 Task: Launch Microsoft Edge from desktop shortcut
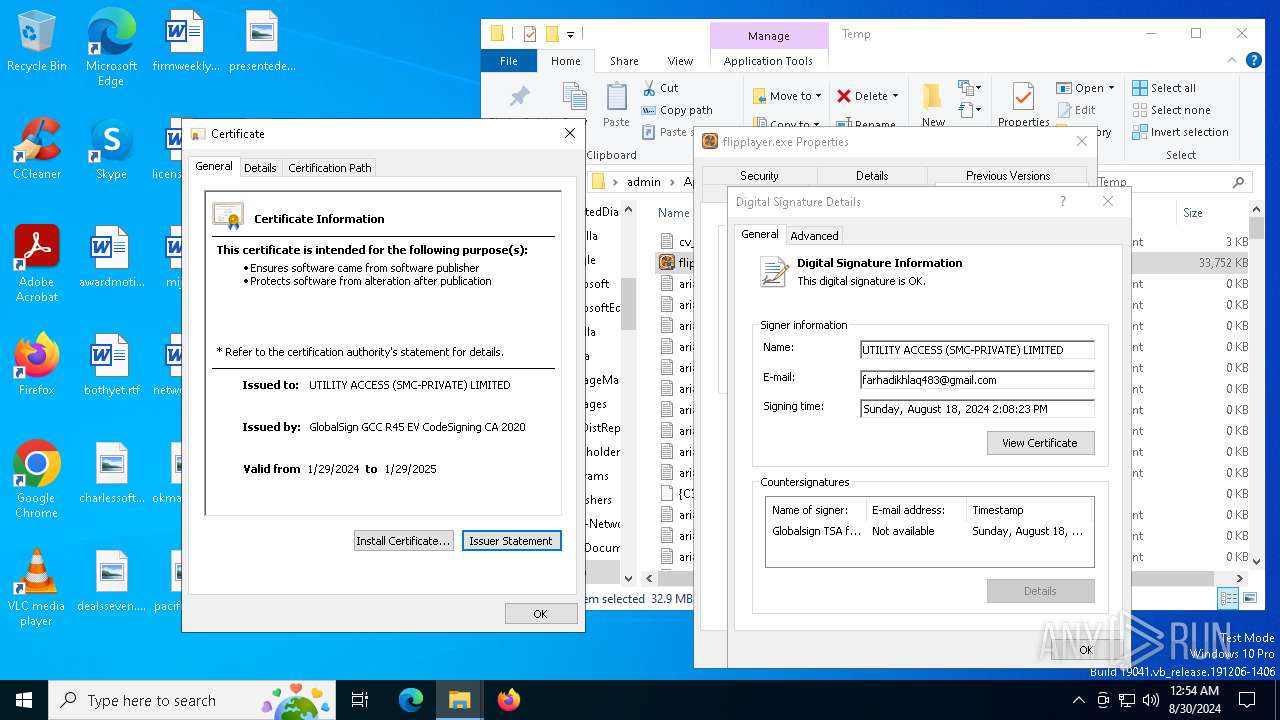tap(111, 48)
